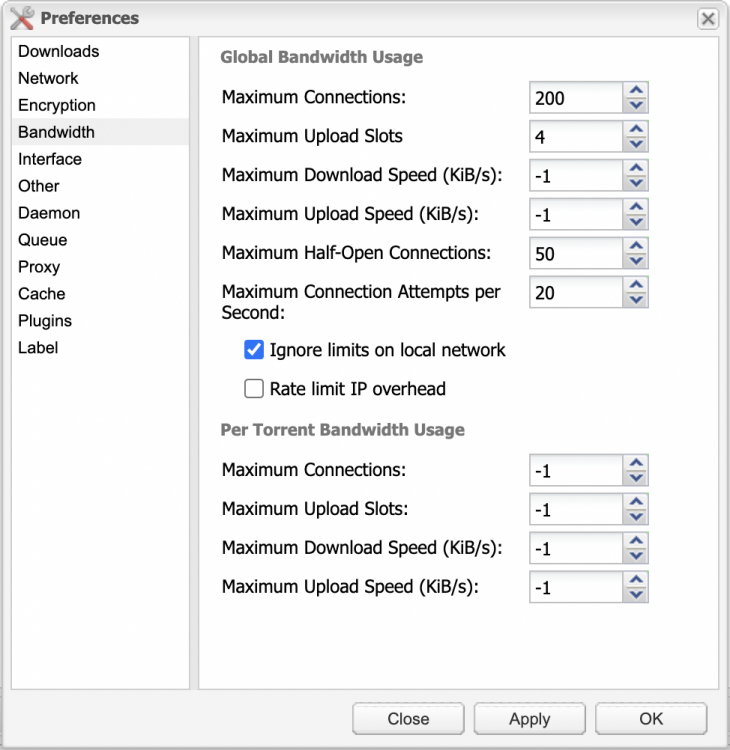
Task: Click the Connection Attempts field showing 20
Action: (x=576, y=292)
